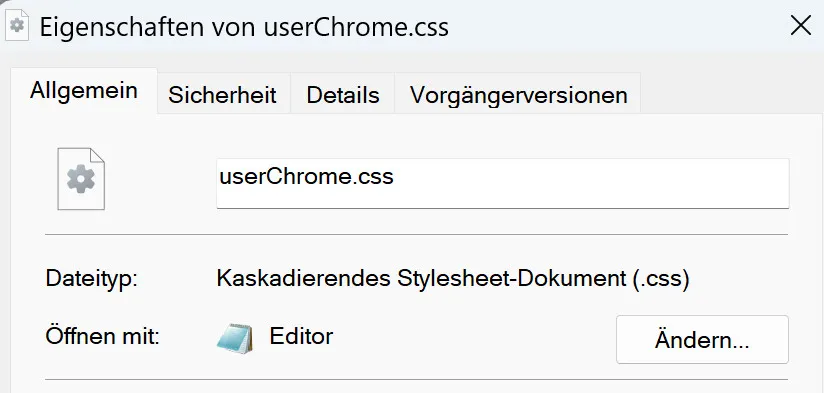Click the small gear icon in title bar

(17, 25)
